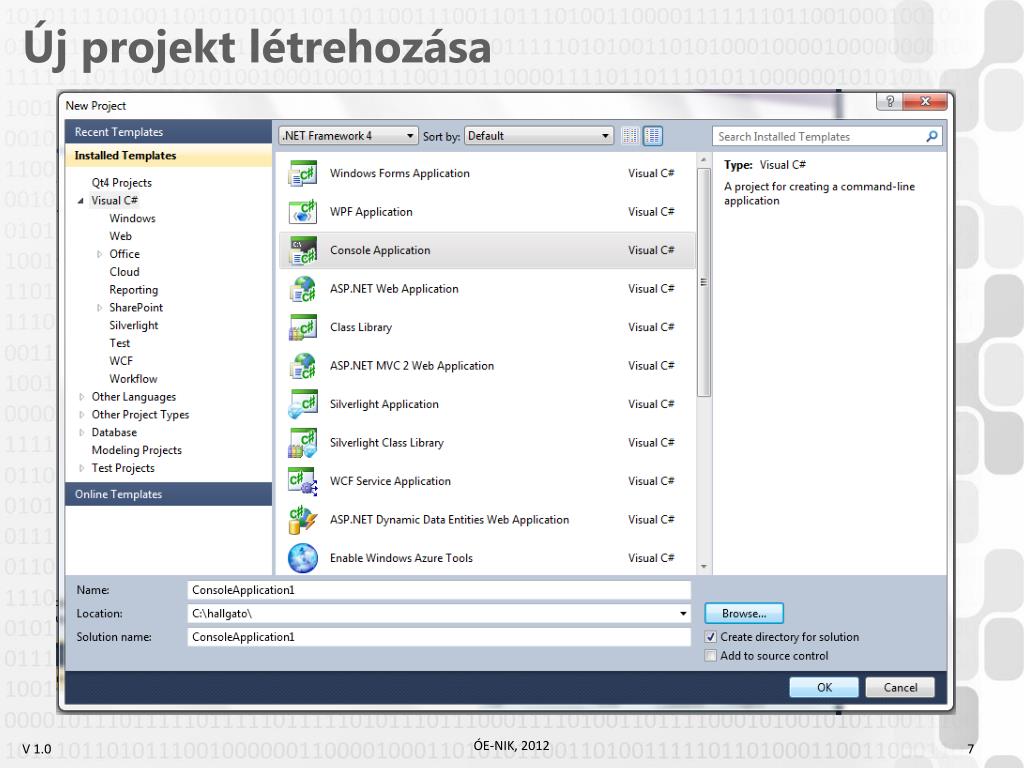1024x768 pixels.
Task: Select the "Class Library" template name
Action: click(x=361, y=328)
